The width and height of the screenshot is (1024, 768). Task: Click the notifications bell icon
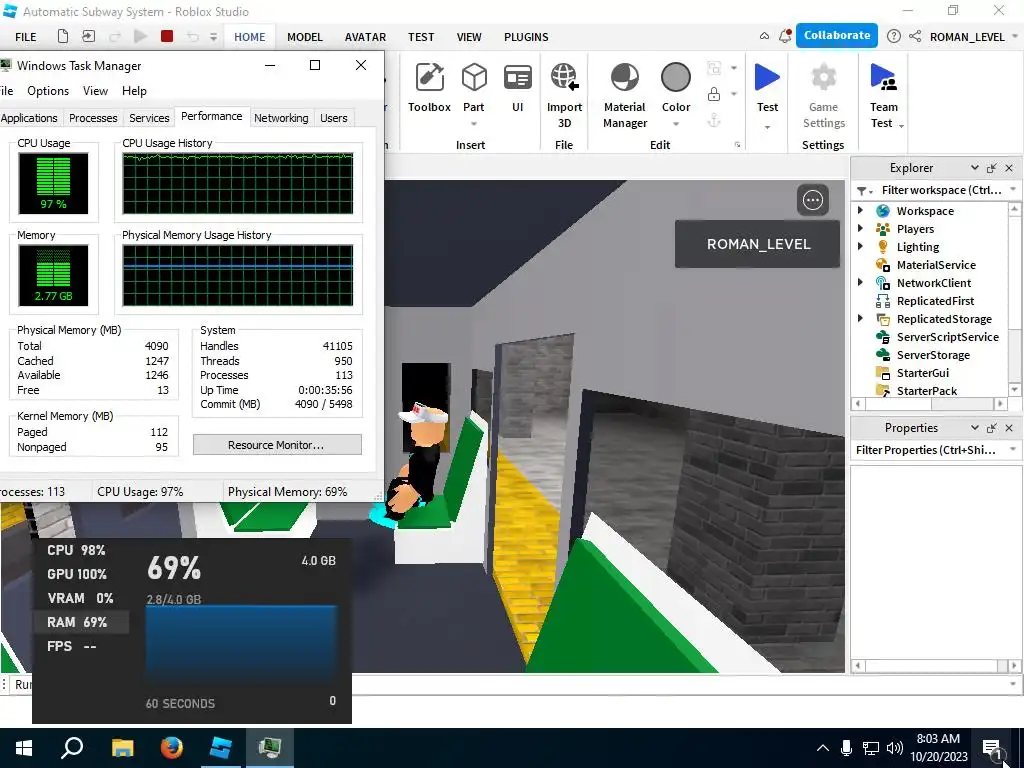(x=785, y=36)
